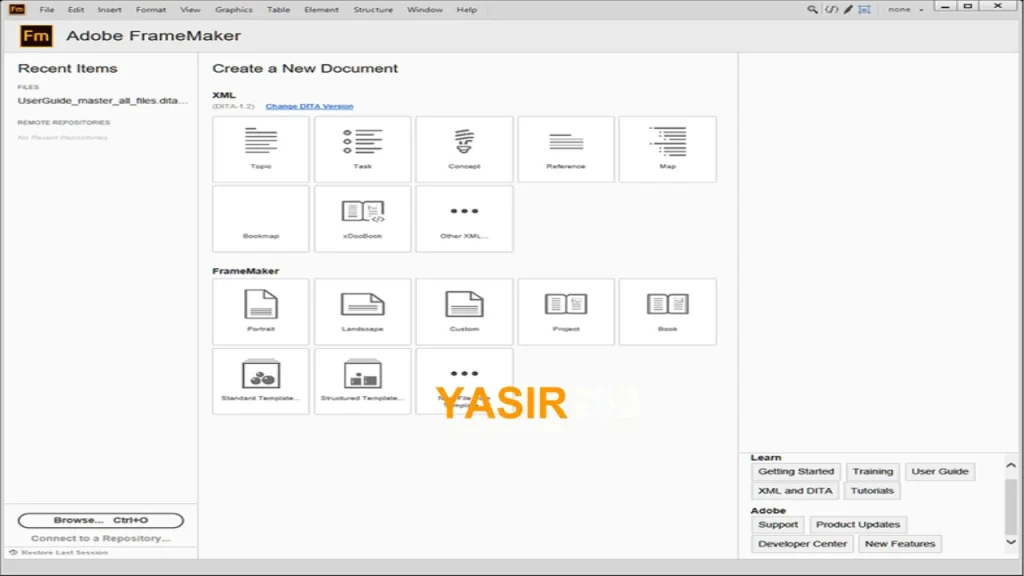Click Connect to a Repository link

point(101,538)
